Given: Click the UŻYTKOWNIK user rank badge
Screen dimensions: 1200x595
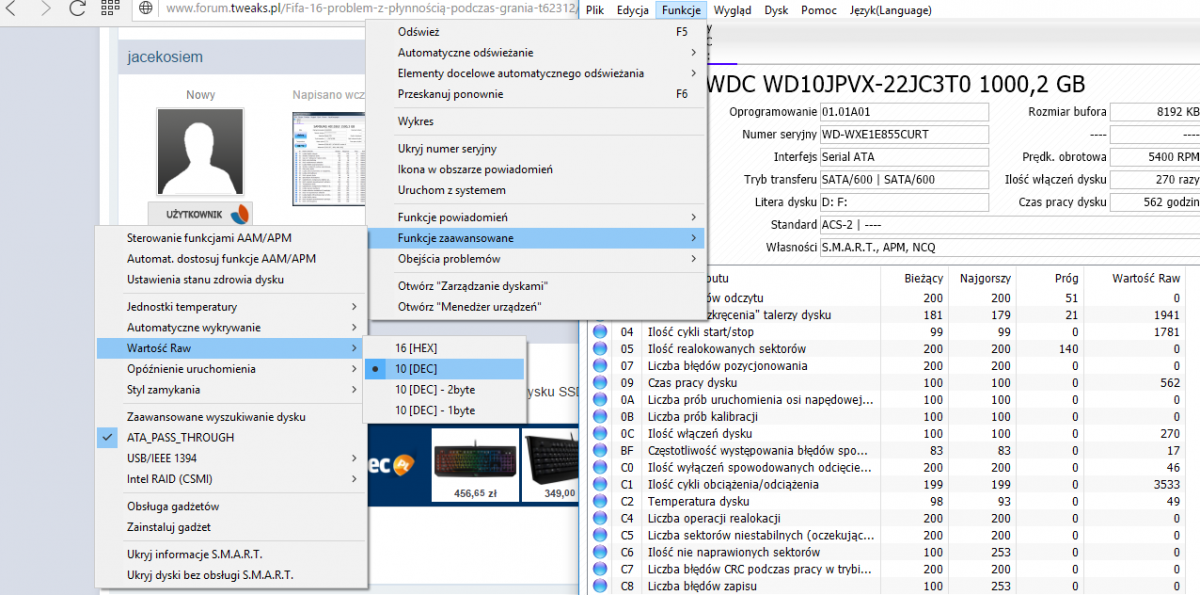Looking at the screenshot, I should point(200,214).
